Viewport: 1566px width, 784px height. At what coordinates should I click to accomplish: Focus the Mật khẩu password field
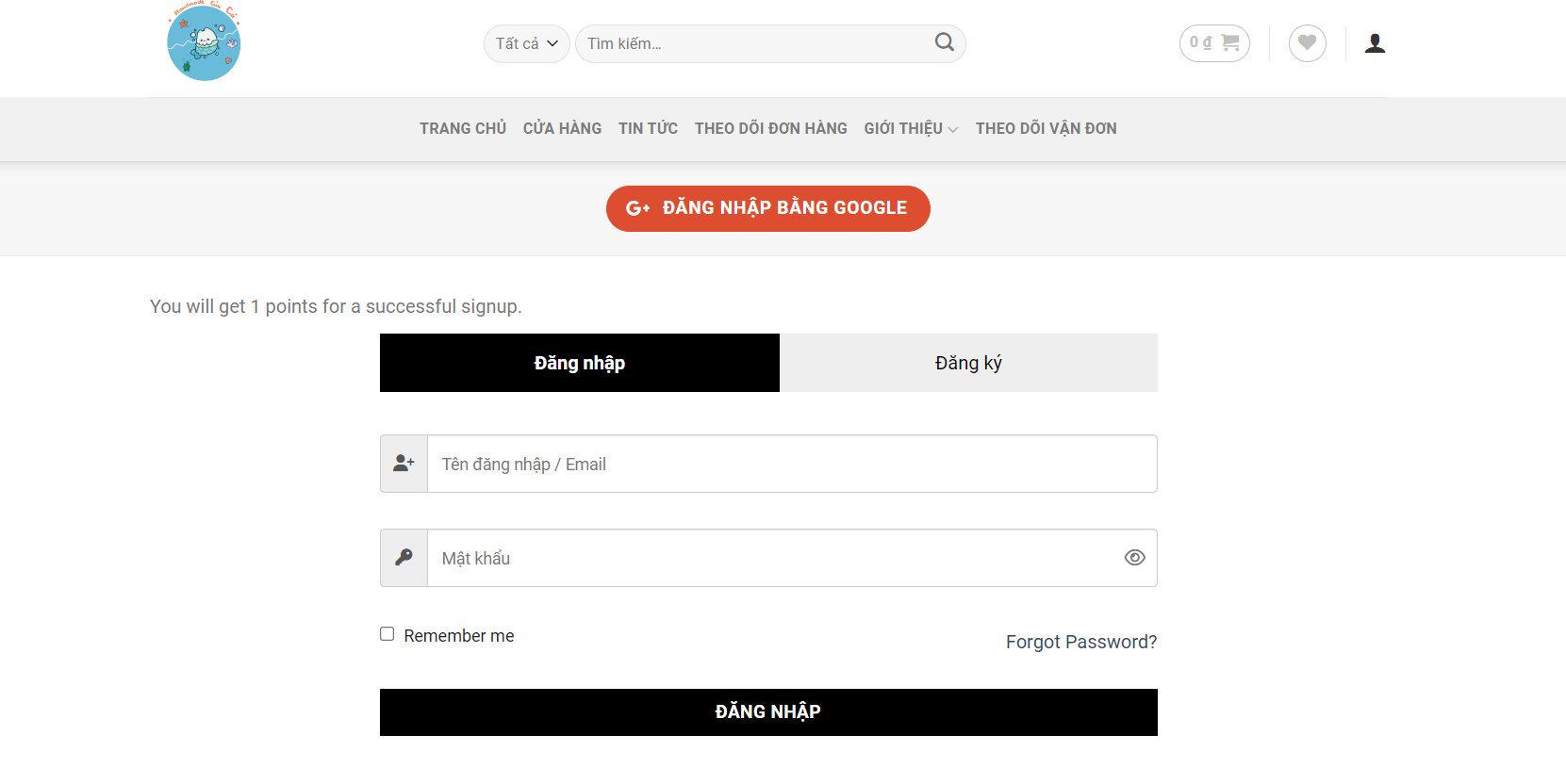coord(773,558)
